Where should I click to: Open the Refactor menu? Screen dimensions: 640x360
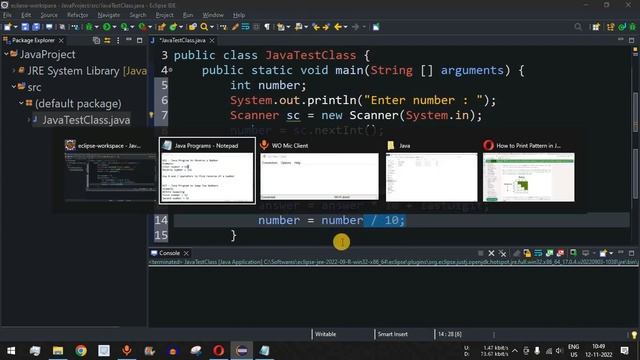pyautogui.click(x=78, y=15)
